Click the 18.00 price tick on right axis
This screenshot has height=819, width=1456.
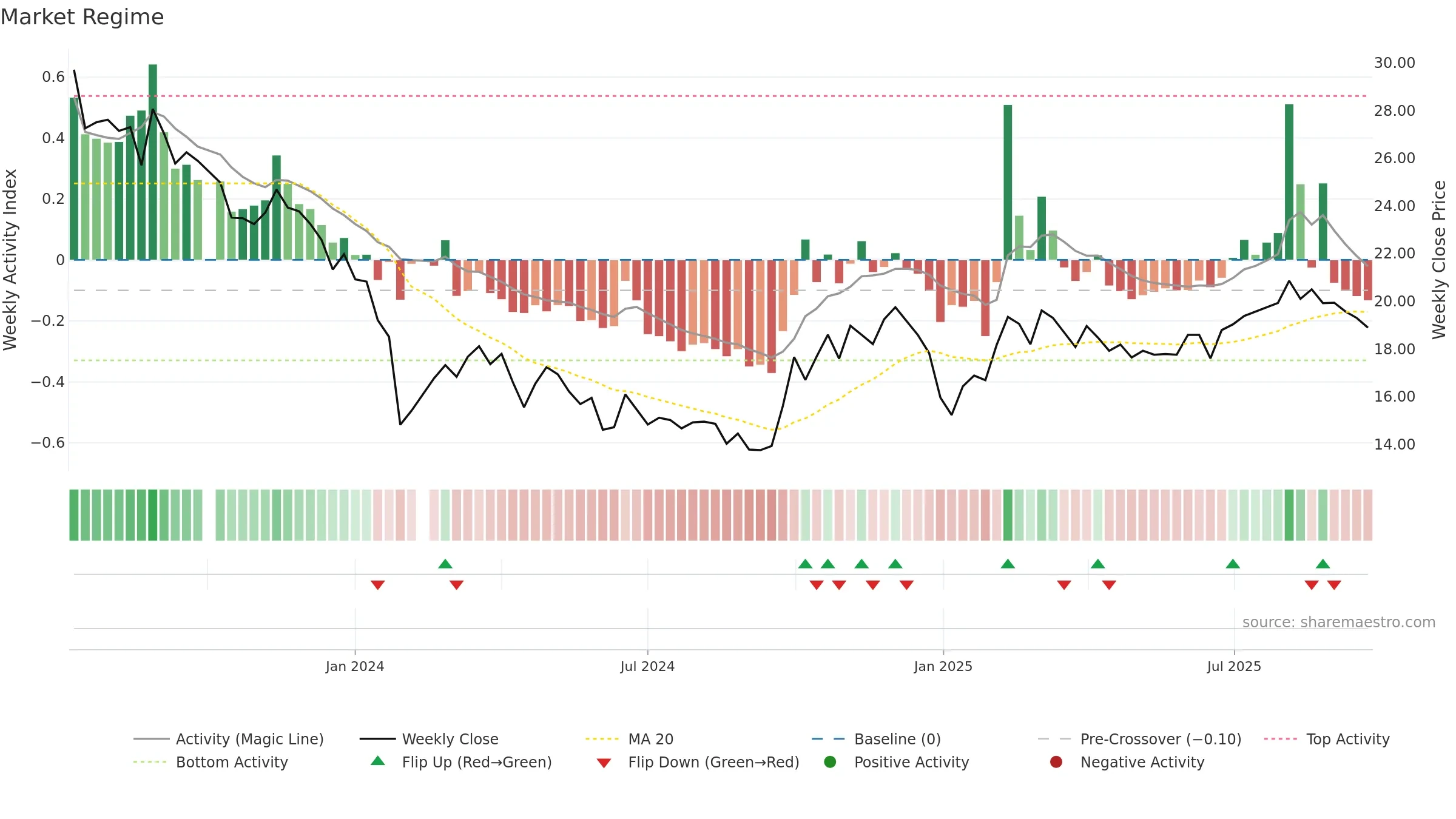point(1395,349)
